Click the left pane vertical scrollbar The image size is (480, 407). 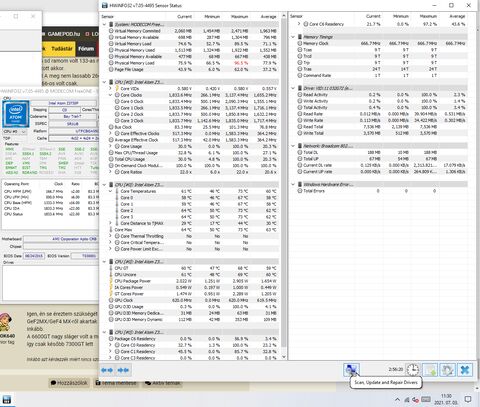(x=284, y=183)
